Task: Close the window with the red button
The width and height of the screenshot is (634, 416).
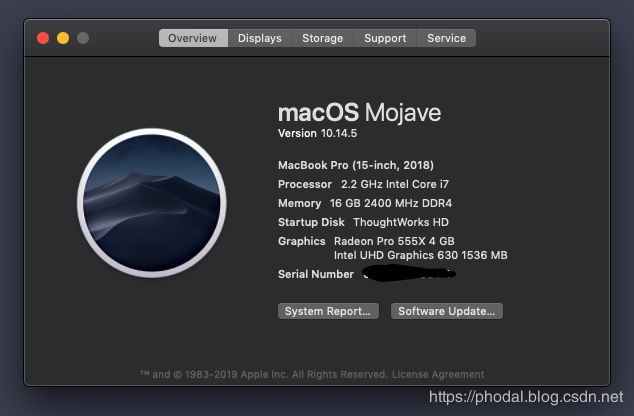Action: pyautogui.click(x=43, y=38)
